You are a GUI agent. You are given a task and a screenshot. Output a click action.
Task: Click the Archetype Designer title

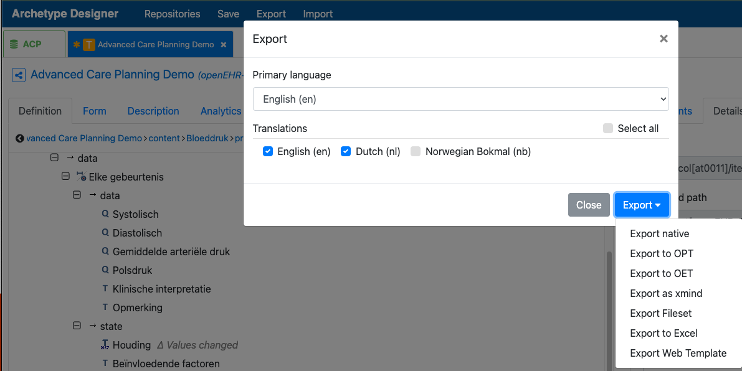65,14
